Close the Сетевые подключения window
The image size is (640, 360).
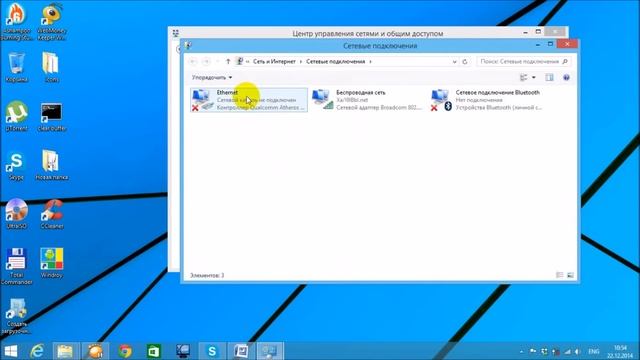567,44
